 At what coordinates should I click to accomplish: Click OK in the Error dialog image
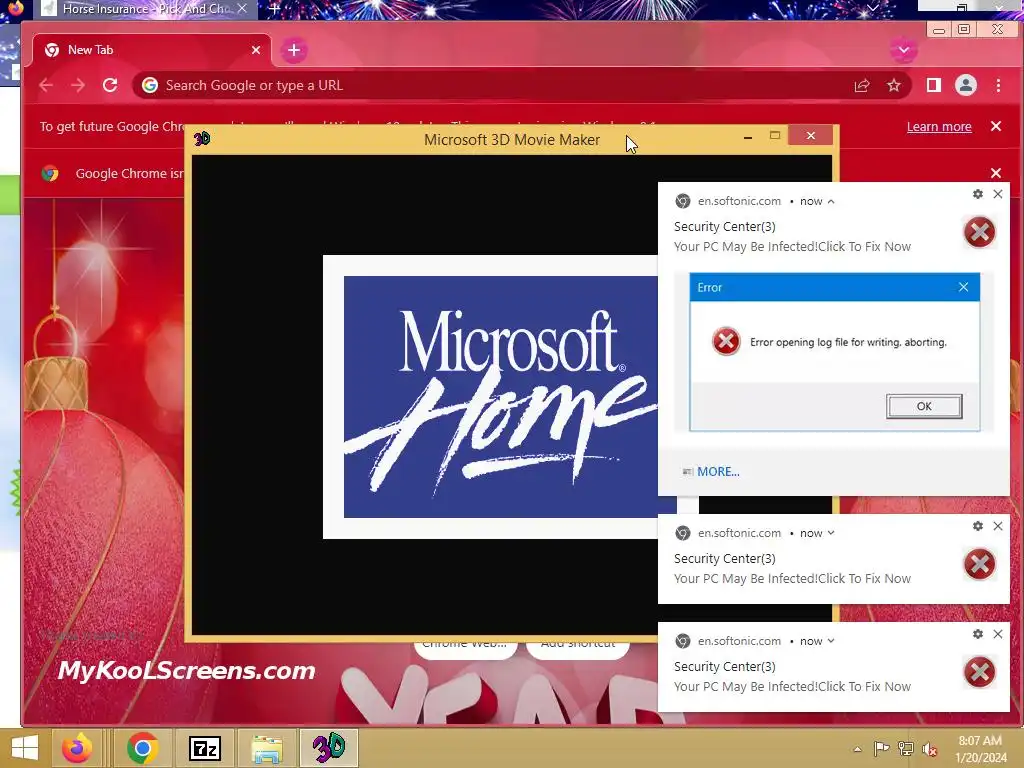(x=924, y=406)
